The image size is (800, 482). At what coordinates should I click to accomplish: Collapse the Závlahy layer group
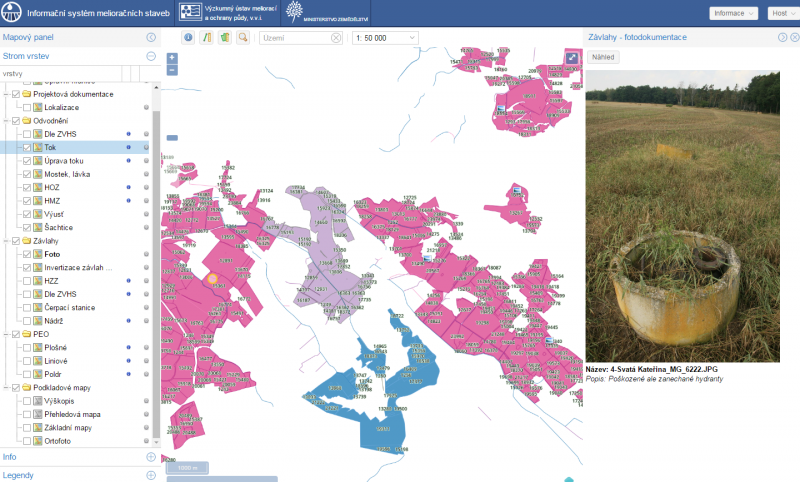point(6,241)
